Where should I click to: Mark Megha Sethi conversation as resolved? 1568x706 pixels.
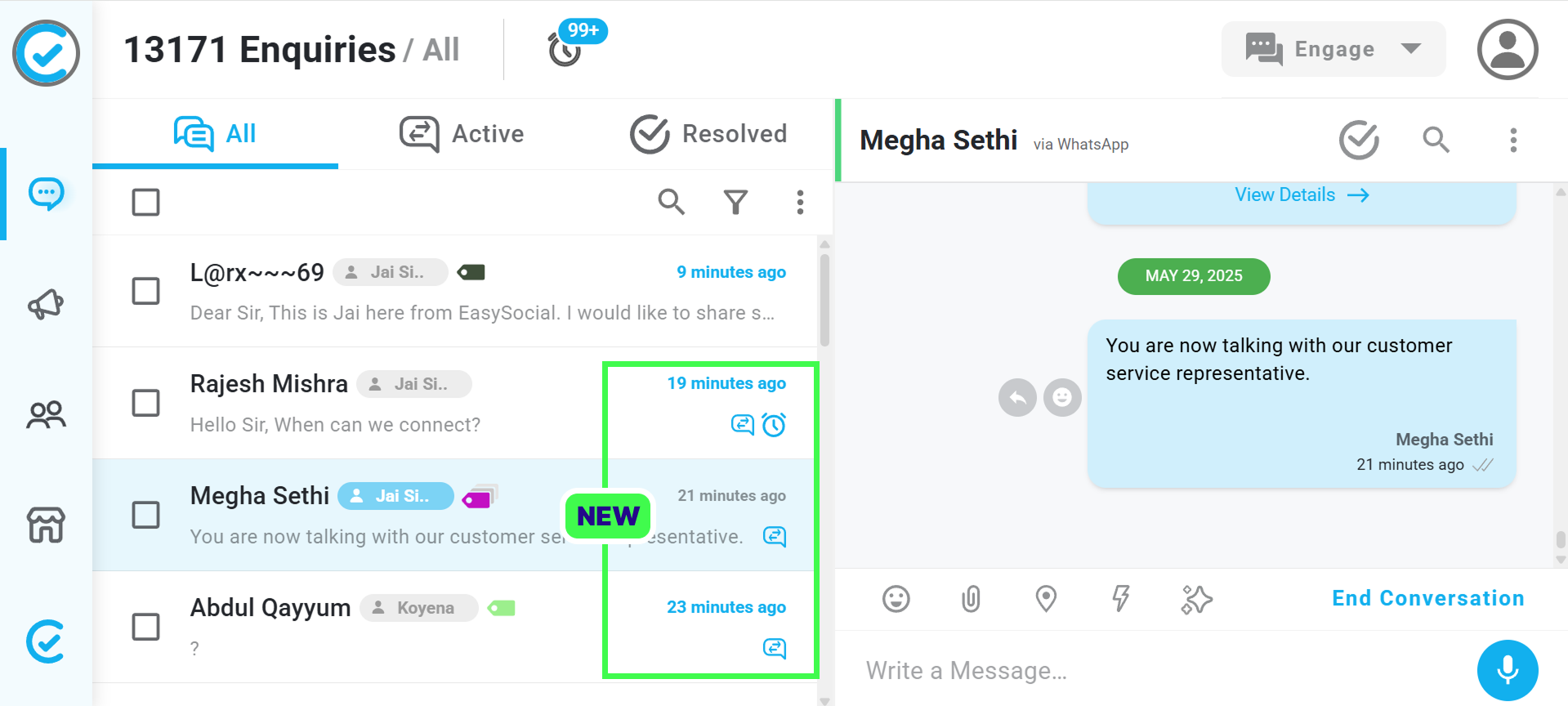pos(1359,140)
